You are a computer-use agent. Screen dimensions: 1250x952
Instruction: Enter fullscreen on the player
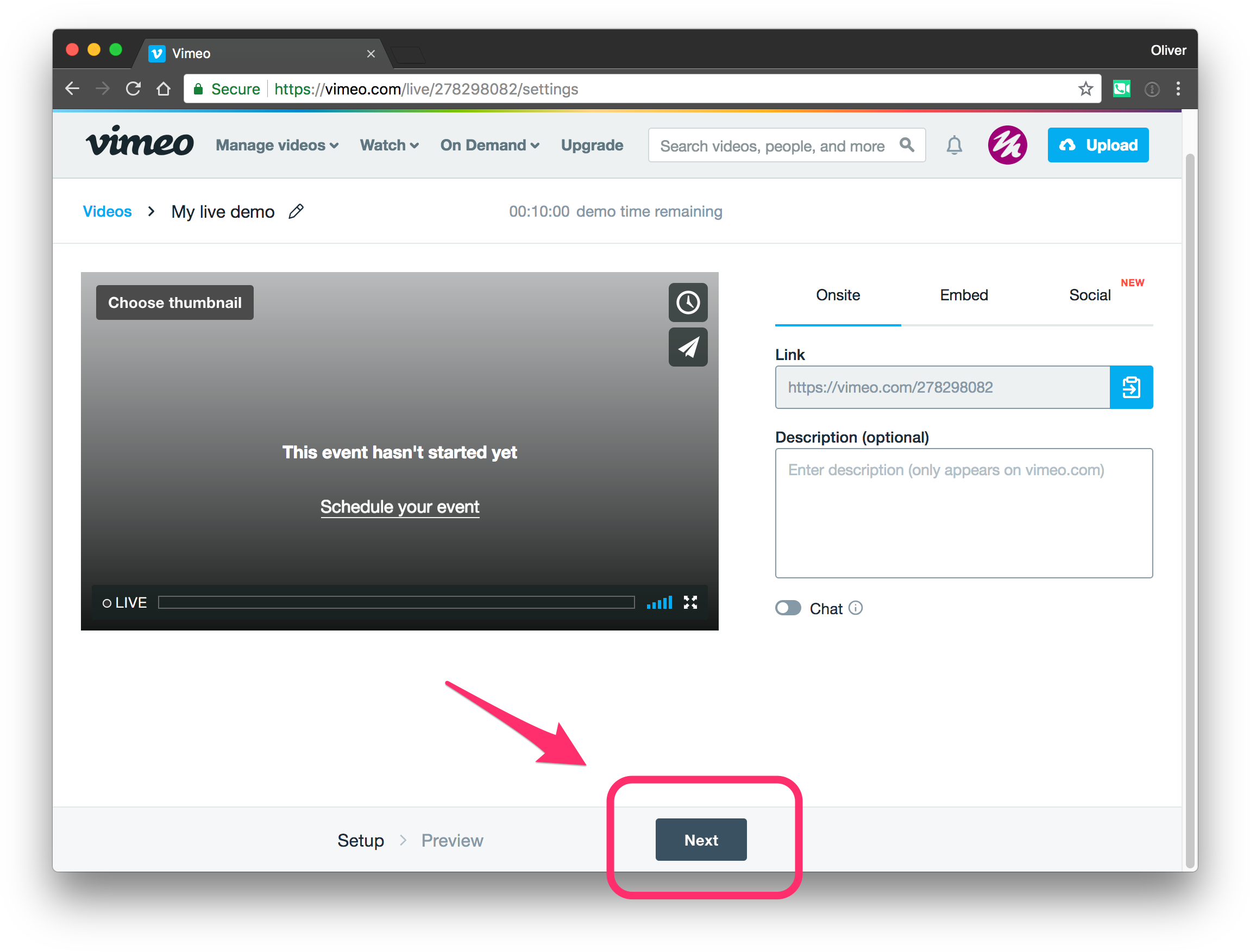(690, 602)
